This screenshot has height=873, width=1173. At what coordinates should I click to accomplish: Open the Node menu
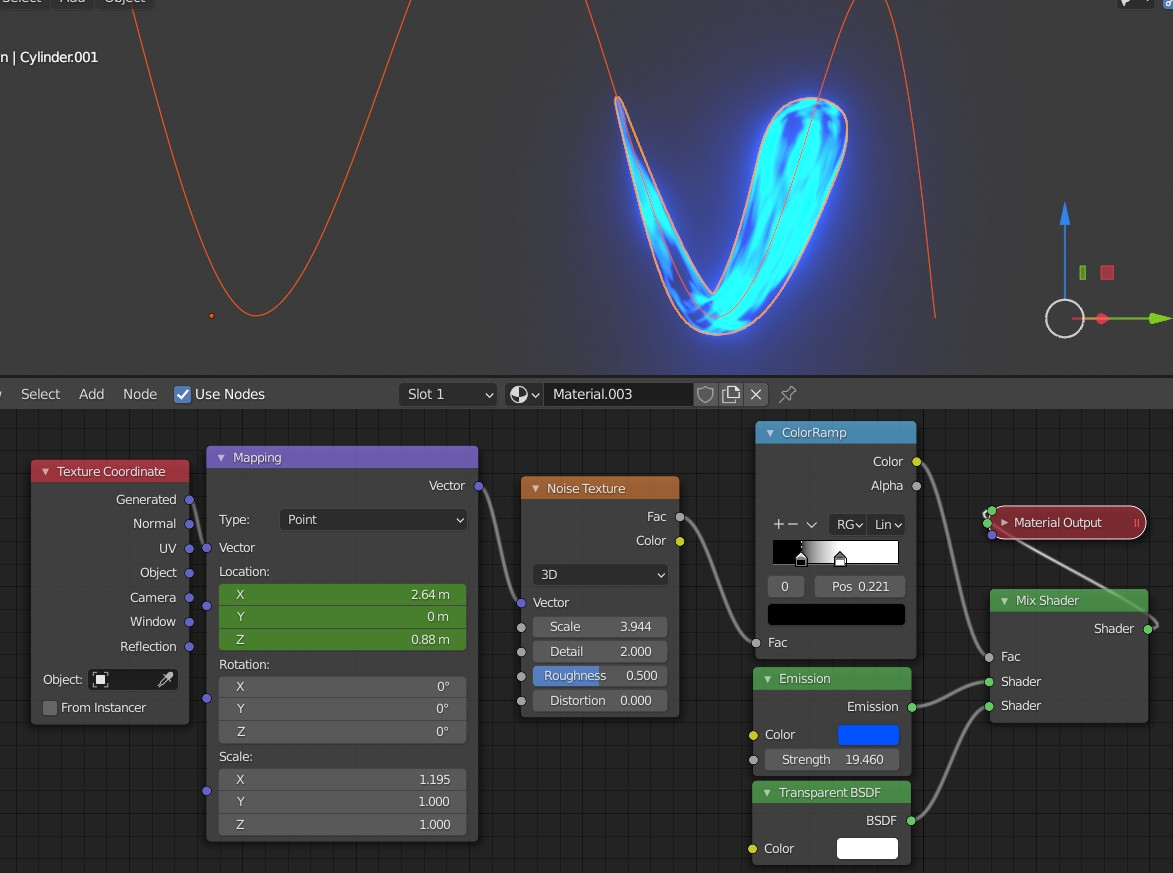tap(139, 394)
